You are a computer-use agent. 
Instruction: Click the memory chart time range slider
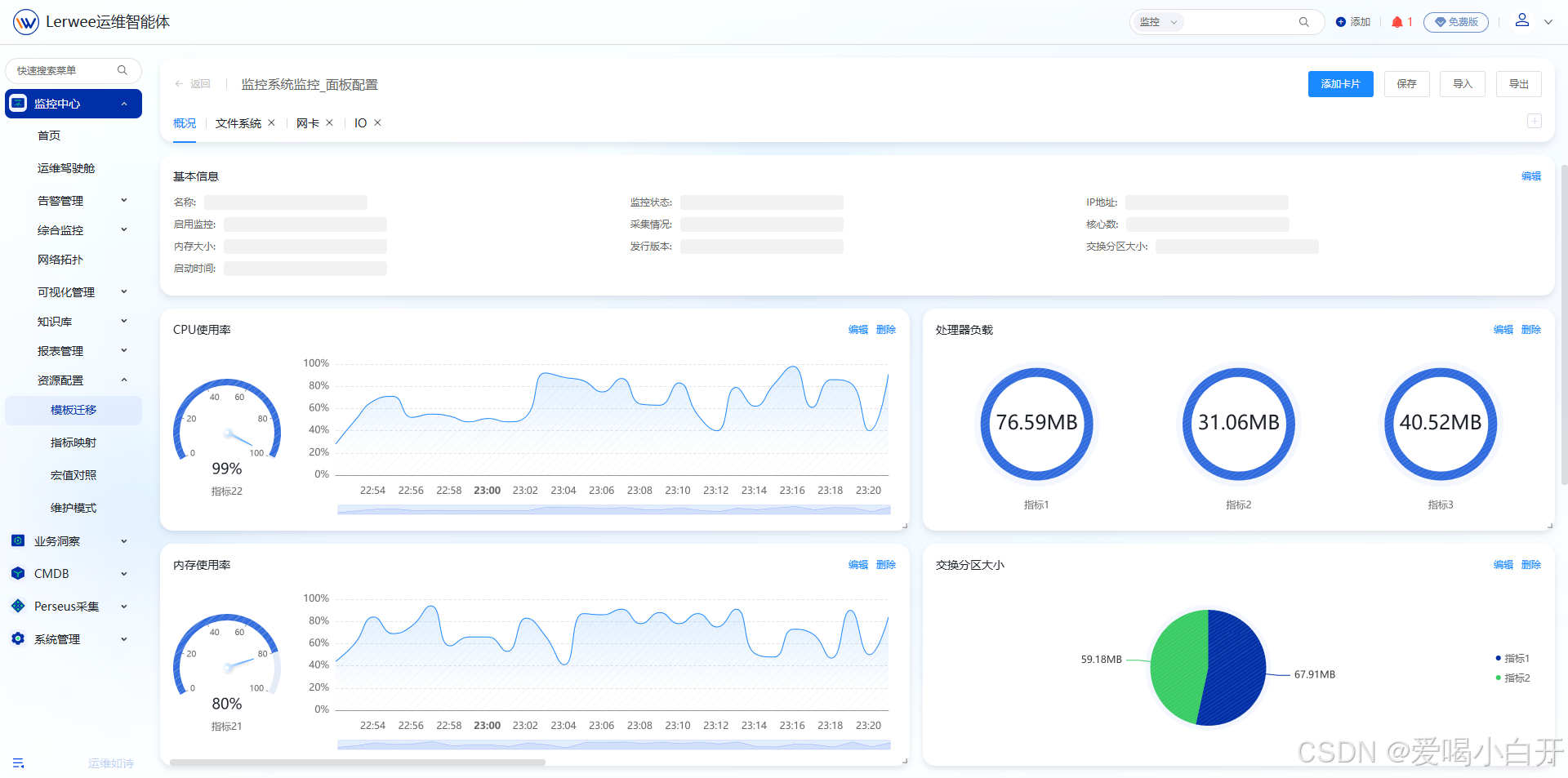pyautogui.click(x=613, y=745)
